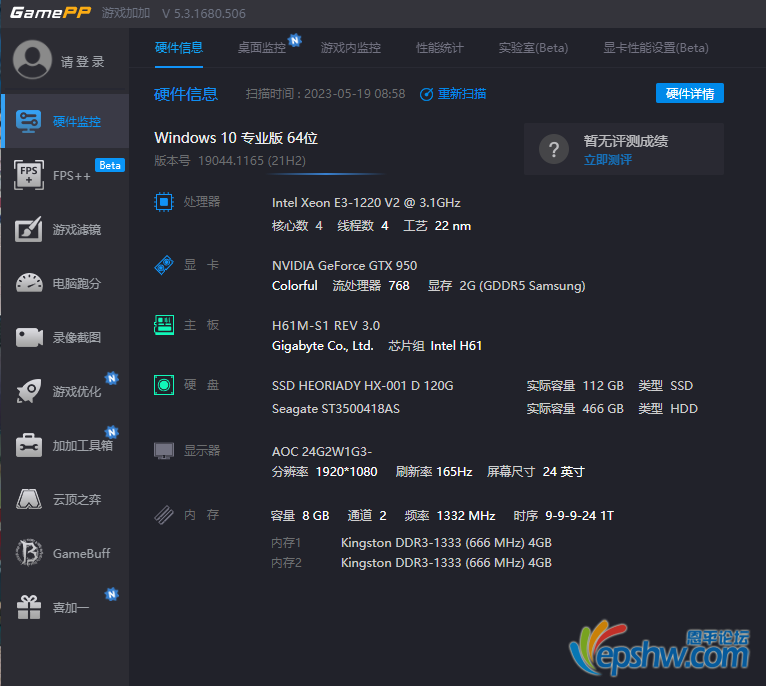Click the 重新扫描 refresh icon
Screen dimensions: 766x686
click(x=426, y=94)
